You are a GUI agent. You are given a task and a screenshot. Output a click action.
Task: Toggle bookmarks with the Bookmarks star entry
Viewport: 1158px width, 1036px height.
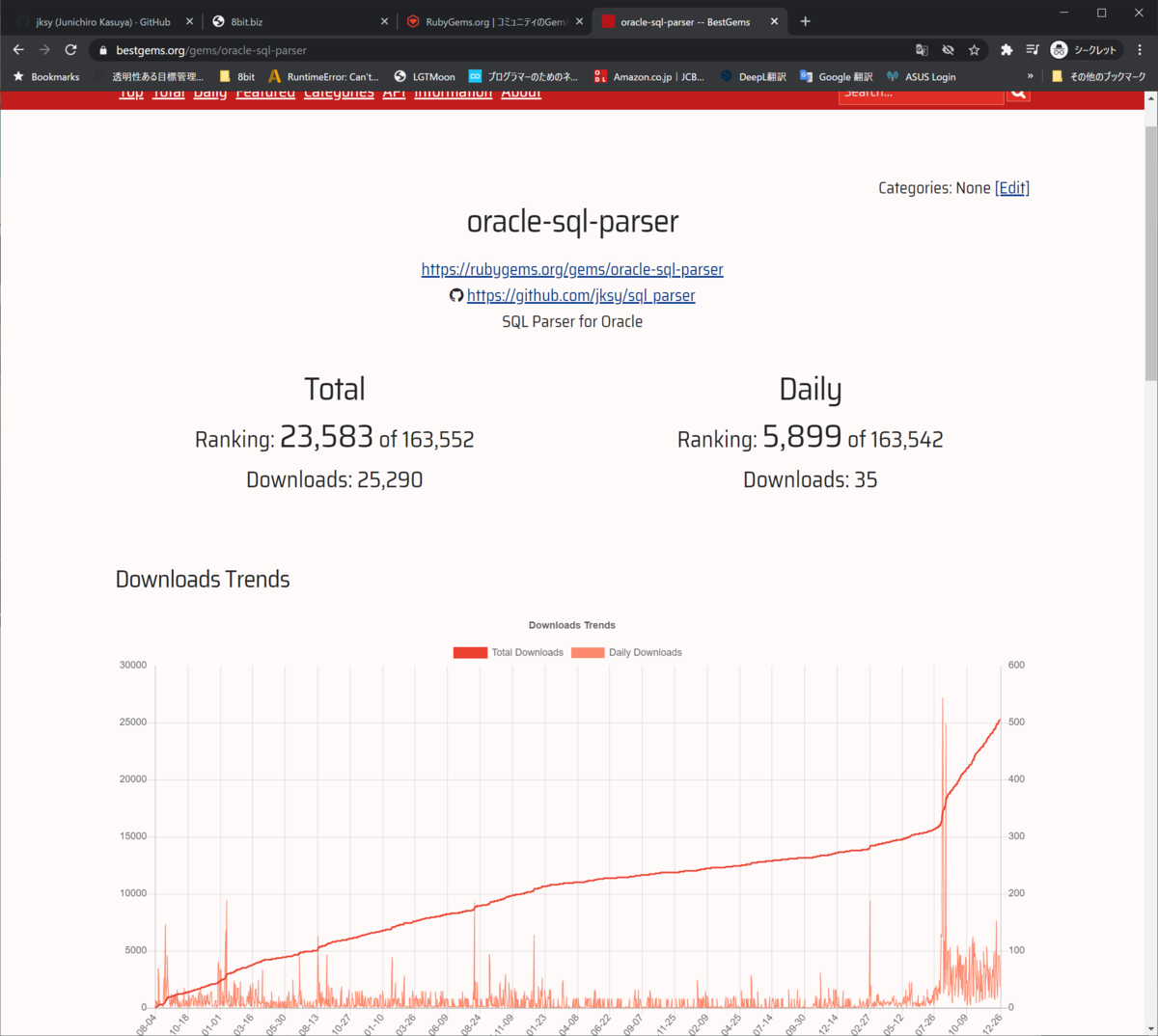click(x=46, y=76)
